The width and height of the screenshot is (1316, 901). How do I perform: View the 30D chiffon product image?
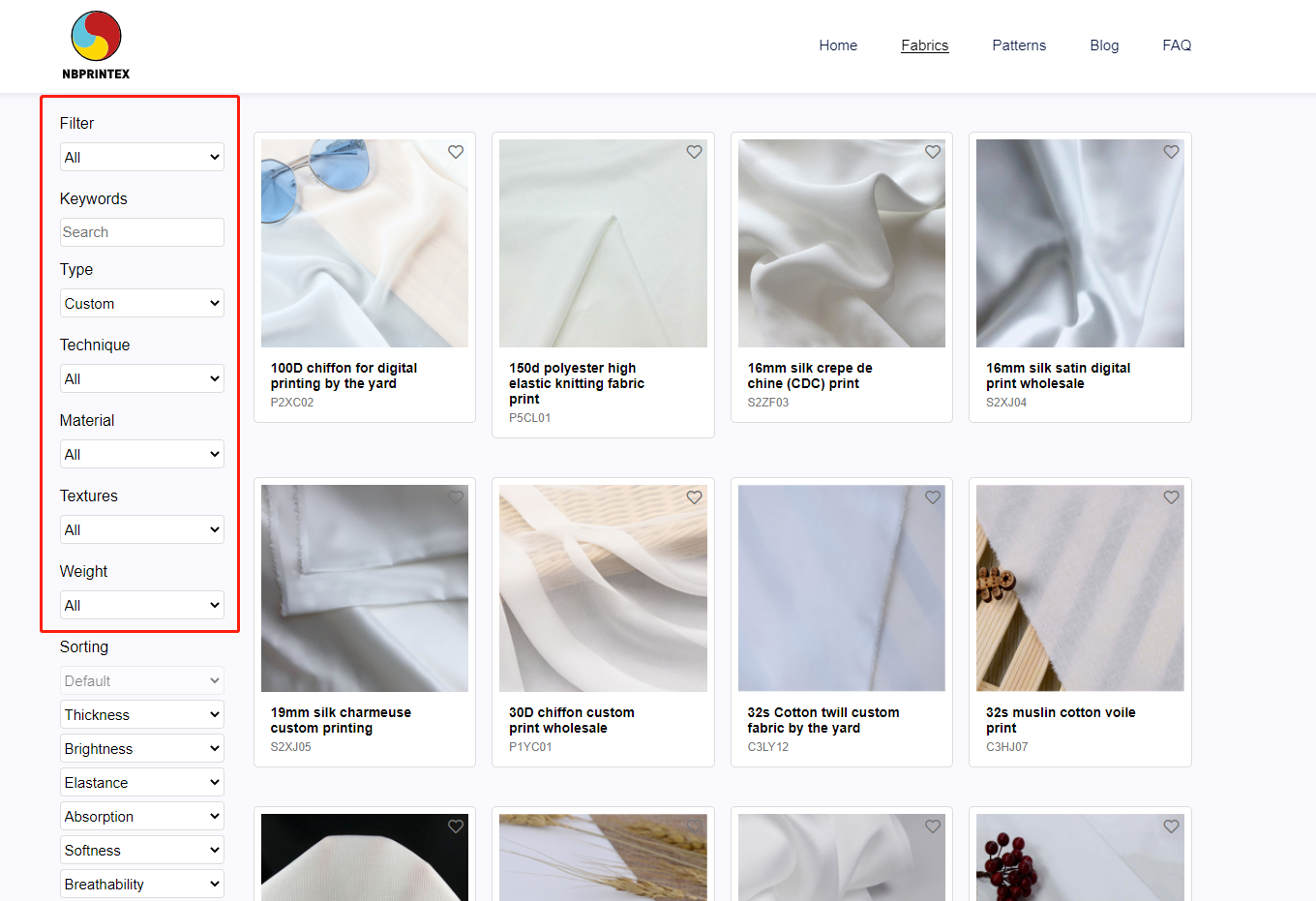(x=603, y=588)
